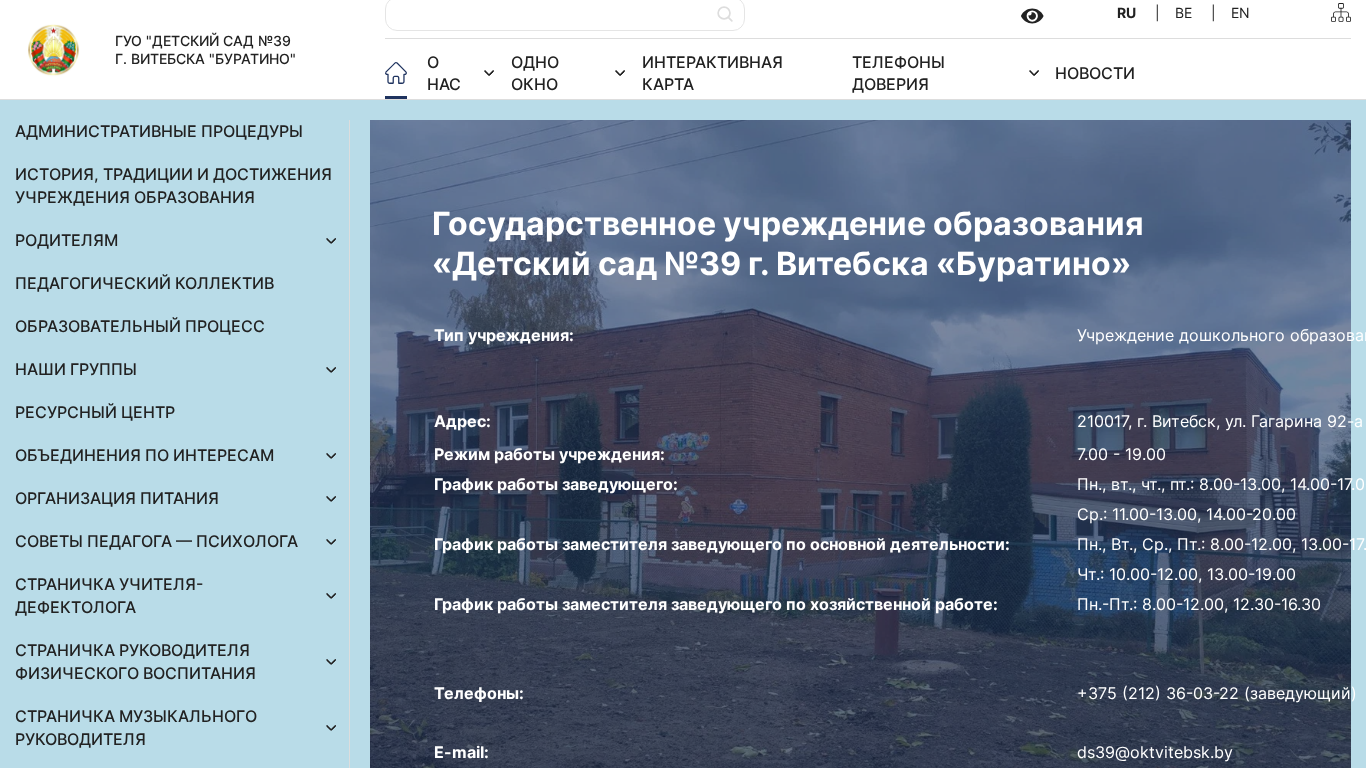Viewport: 1366px width, 768px height.
Task: Expand the НАШИ ГРУППЫ sidebar section
Action: pyautogui.click(x=331, y=370)
